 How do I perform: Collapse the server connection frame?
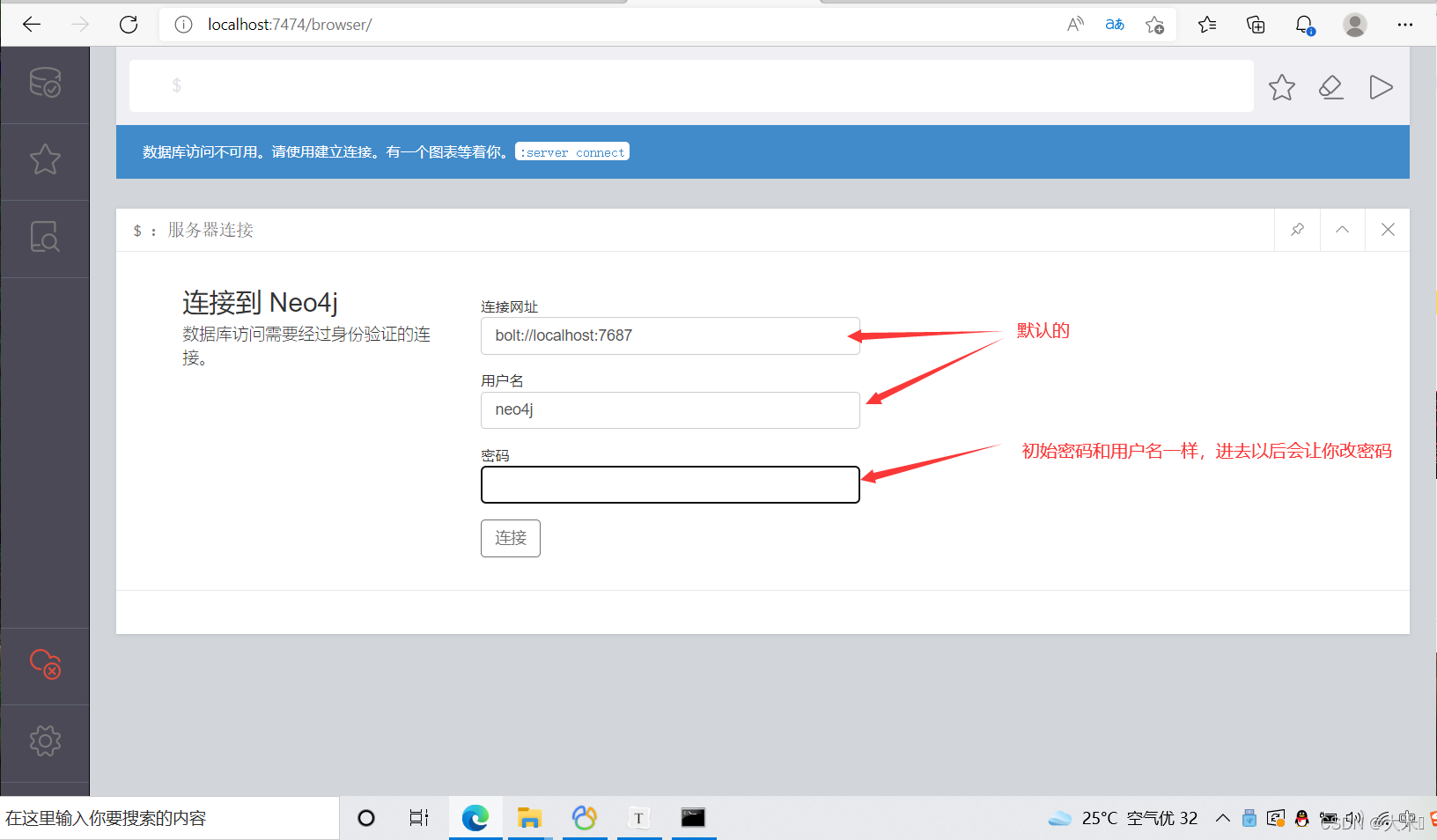1343,230
